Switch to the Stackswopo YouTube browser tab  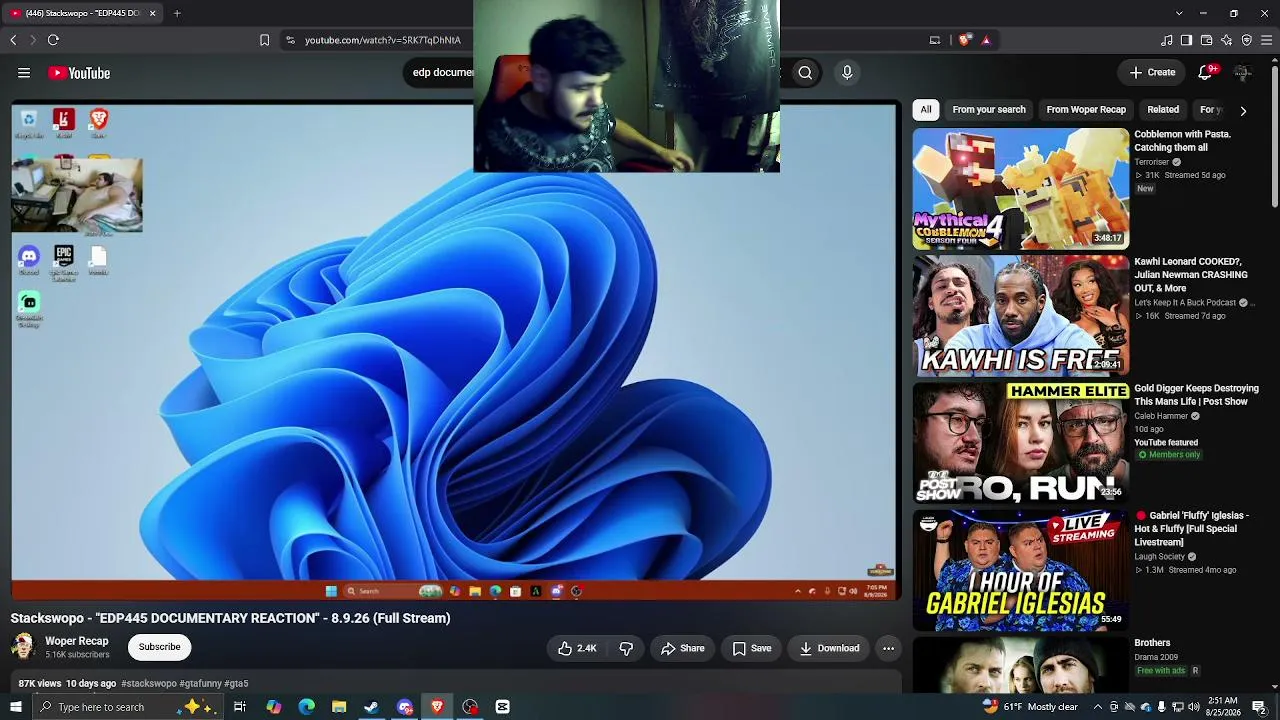83,13
